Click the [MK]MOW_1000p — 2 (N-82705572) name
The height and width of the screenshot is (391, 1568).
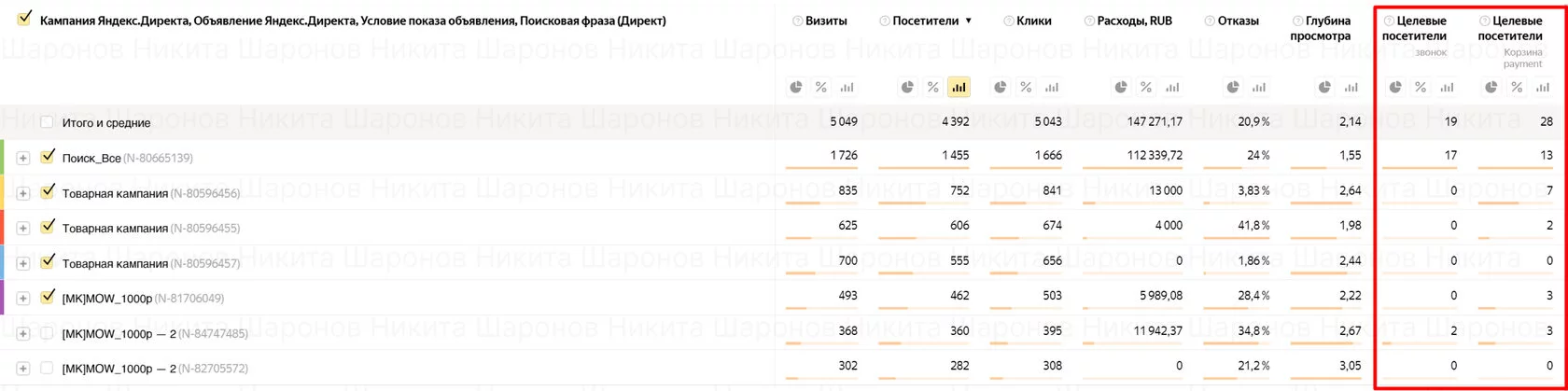click(119, 369)
